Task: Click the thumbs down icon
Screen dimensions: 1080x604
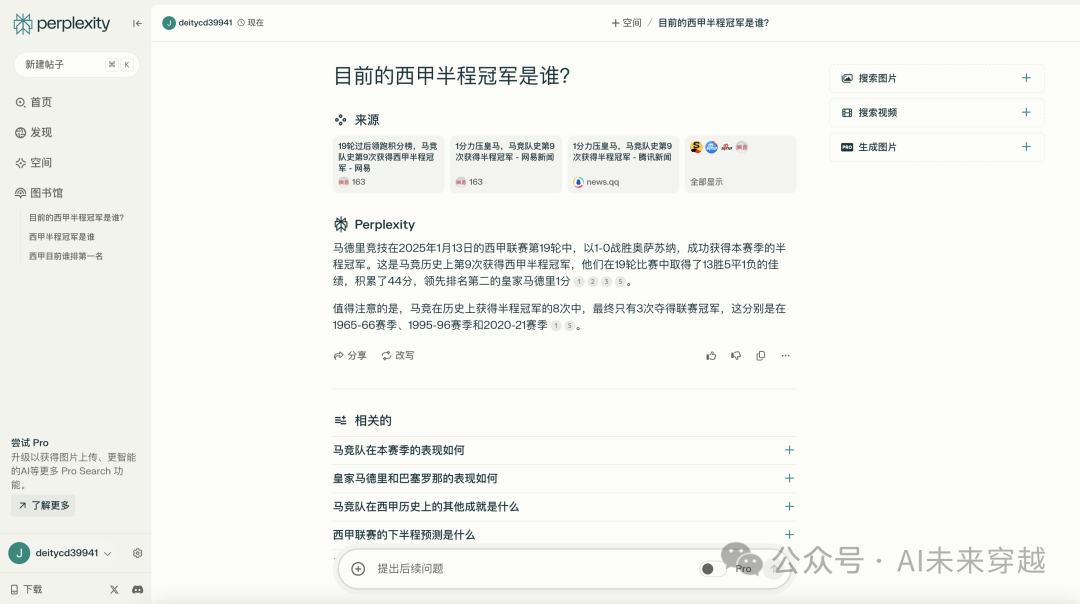Action: click(x=736, y=355)
